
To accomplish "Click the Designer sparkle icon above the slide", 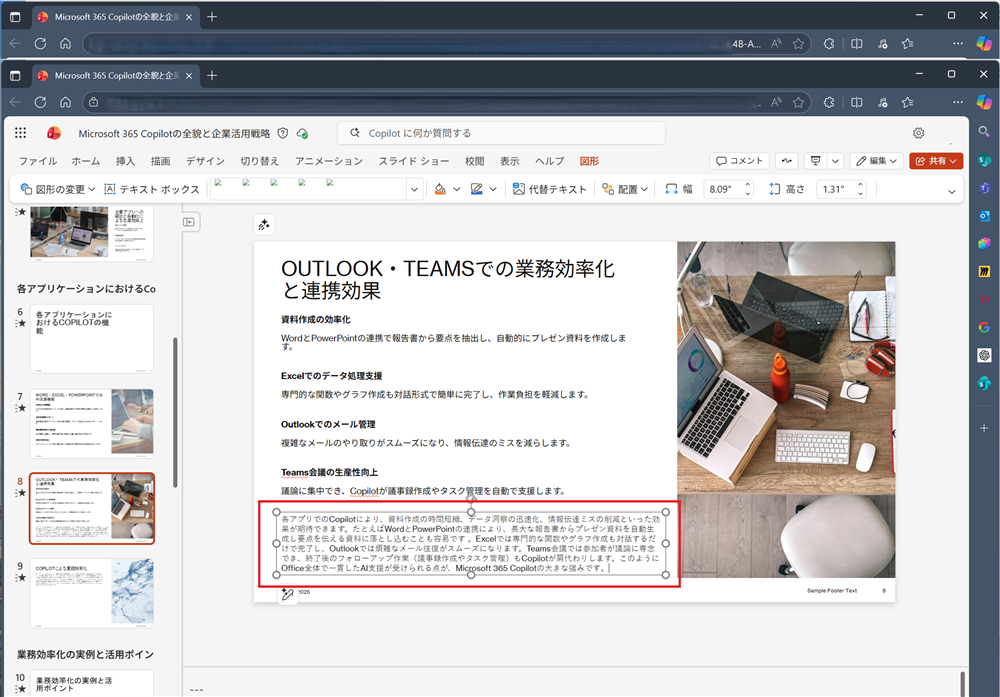I will point(264,225).
